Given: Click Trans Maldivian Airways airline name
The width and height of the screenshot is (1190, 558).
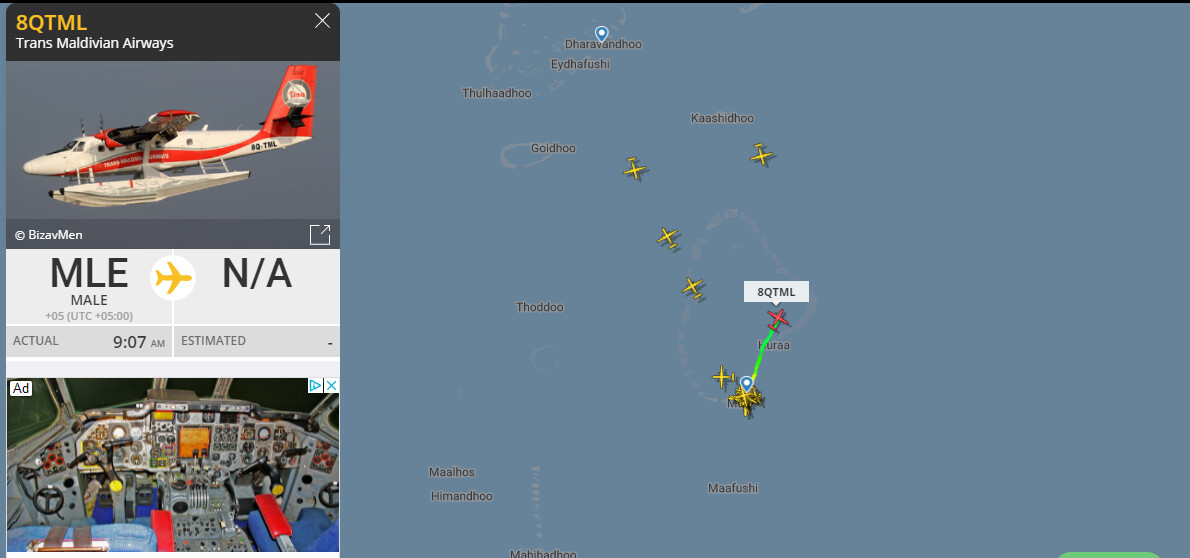Looking at the screenshot, I should coord(95,43).
